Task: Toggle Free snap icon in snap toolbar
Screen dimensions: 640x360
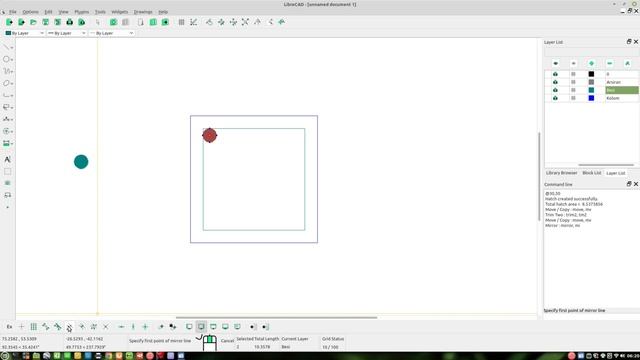Action: [21, 327]
